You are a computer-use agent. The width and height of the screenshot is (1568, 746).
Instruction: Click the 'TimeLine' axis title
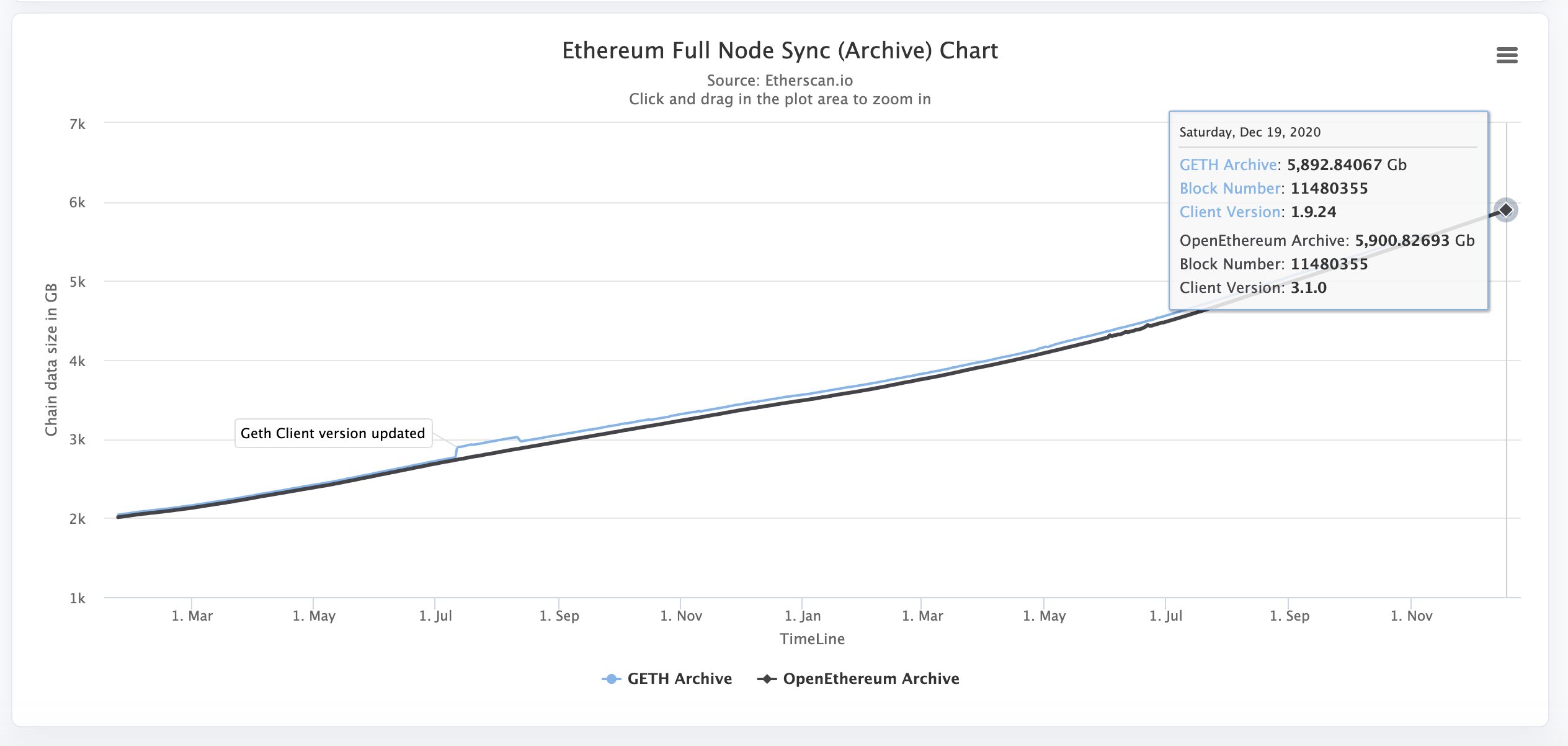(812, 639)
